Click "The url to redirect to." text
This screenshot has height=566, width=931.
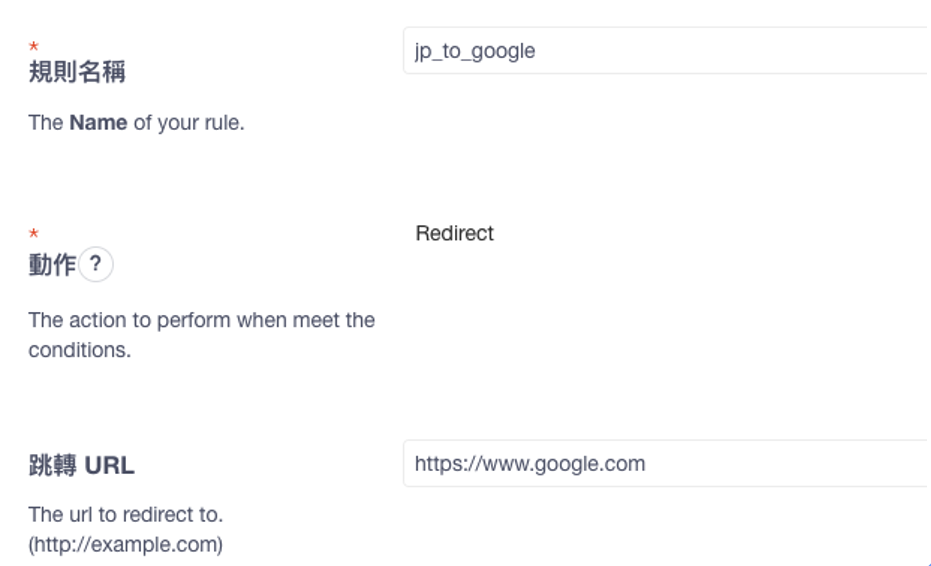tap(125, 514)
